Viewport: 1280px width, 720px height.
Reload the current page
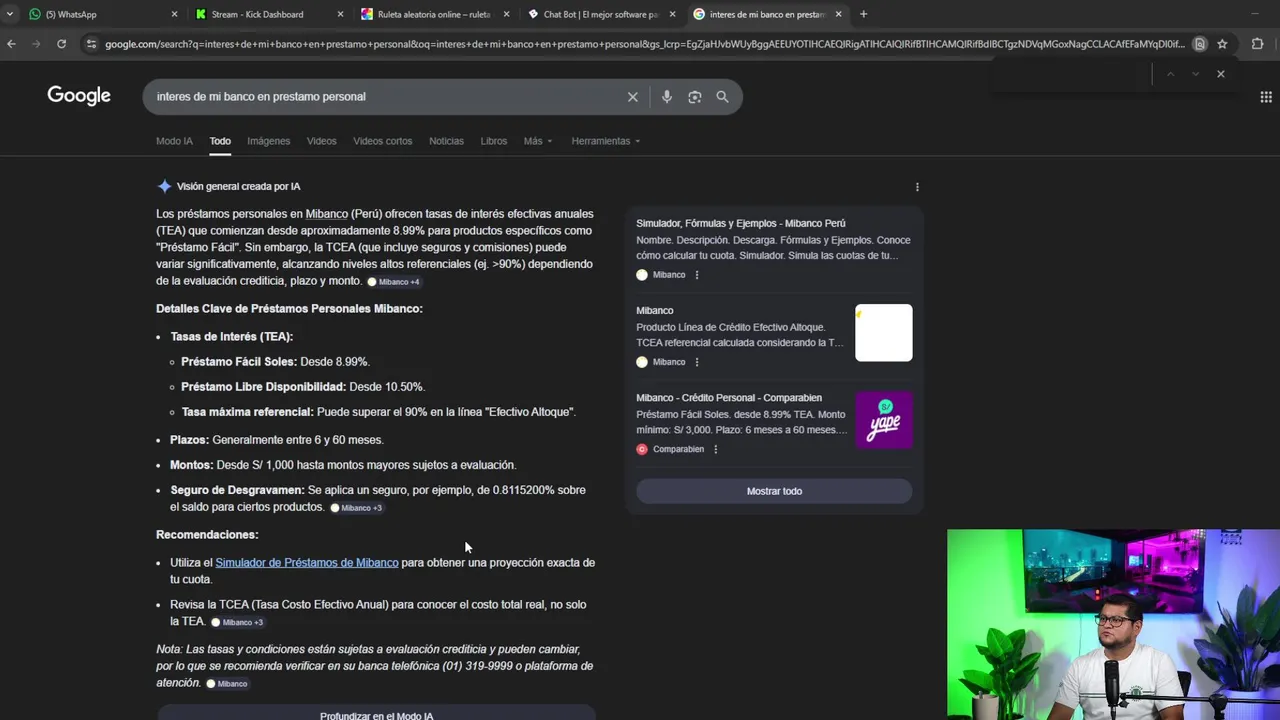pyautogui.click(x=61, y=44)
